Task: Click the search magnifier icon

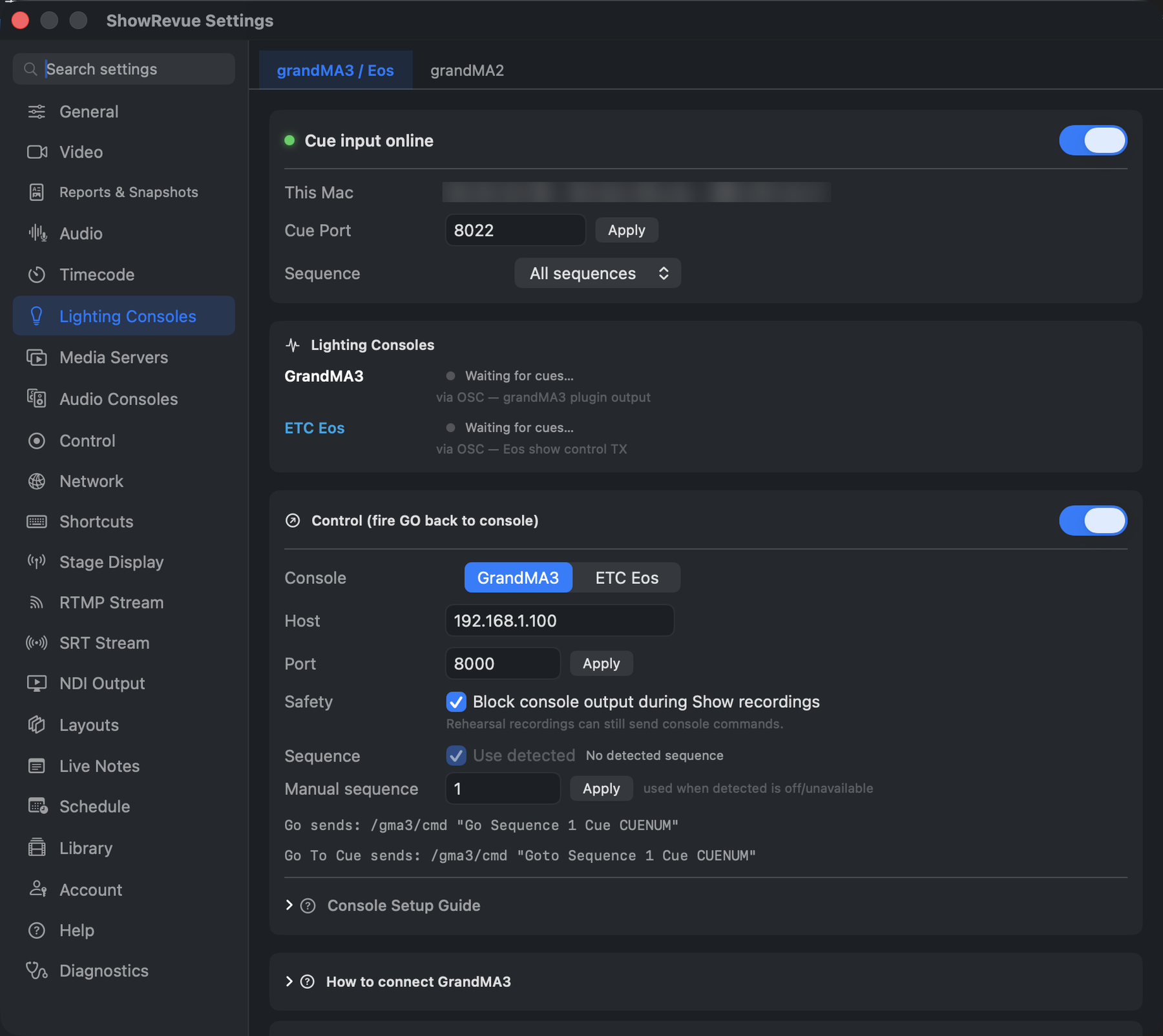Action: pyautogui.click(x=30, y=69)
